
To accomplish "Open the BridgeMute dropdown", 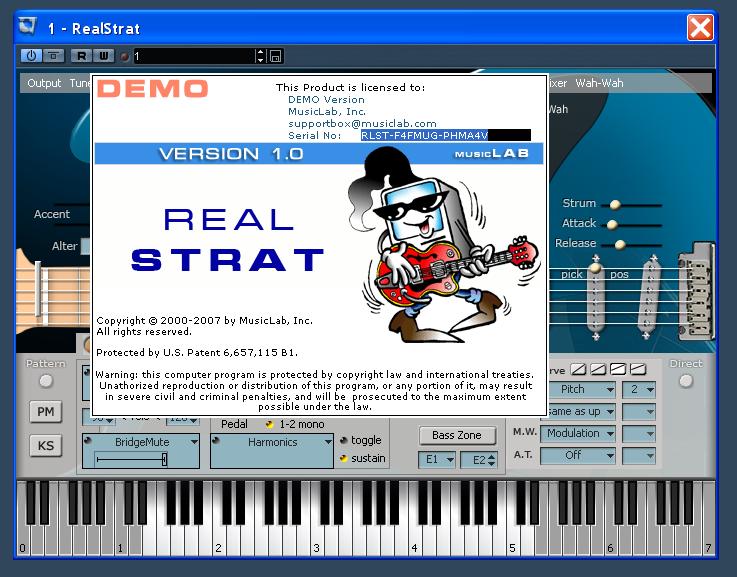I will tap(142, 442).
